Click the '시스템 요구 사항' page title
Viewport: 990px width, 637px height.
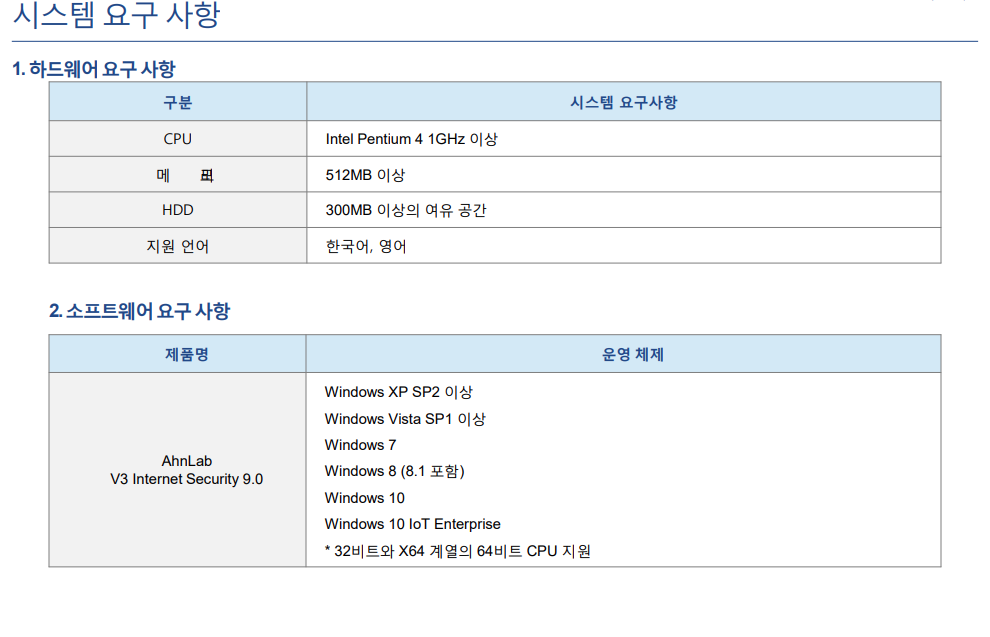117,15
